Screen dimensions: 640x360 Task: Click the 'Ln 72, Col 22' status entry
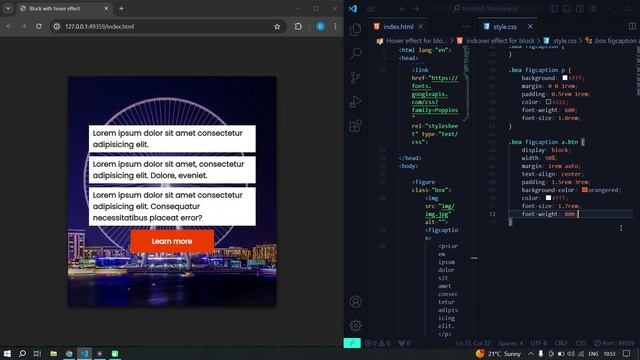coord(473,343)
